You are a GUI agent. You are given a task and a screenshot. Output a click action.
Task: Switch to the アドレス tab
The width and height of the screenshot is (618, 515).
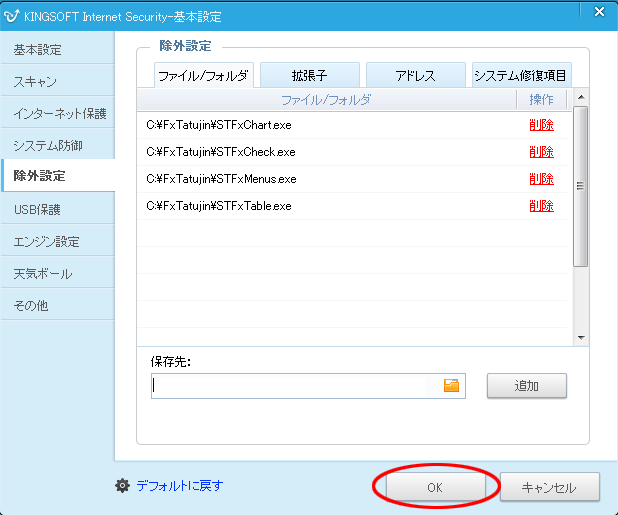[x=416, y=75]
